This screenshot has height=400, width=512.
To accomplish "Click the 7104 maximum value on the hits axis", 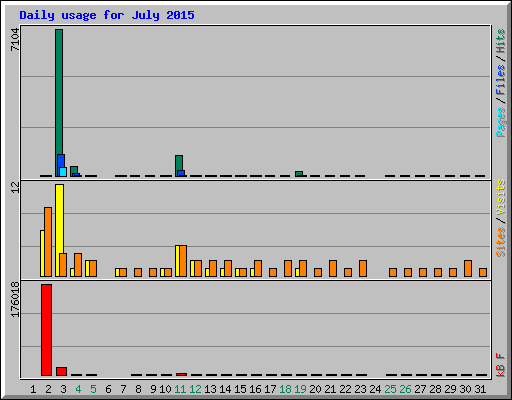I will [x=15, y=40].
